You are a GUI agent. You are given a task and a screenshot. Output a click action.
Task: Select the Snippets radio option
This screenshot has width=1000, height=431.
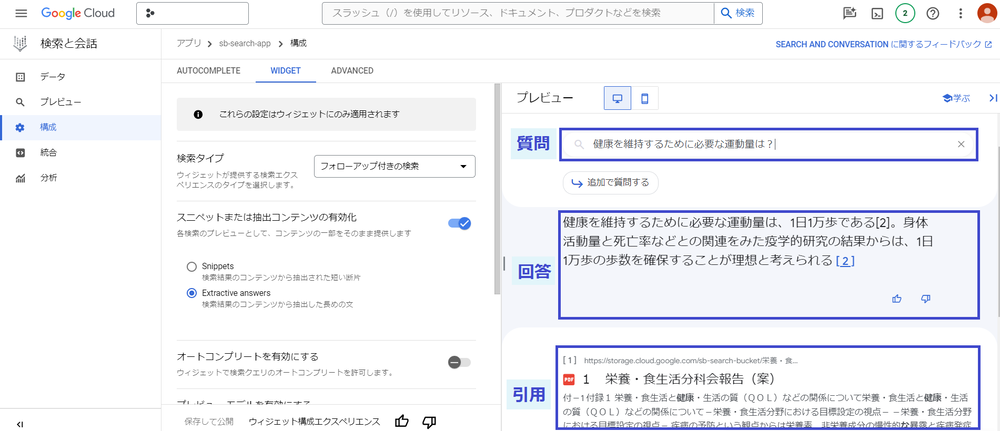192,266
